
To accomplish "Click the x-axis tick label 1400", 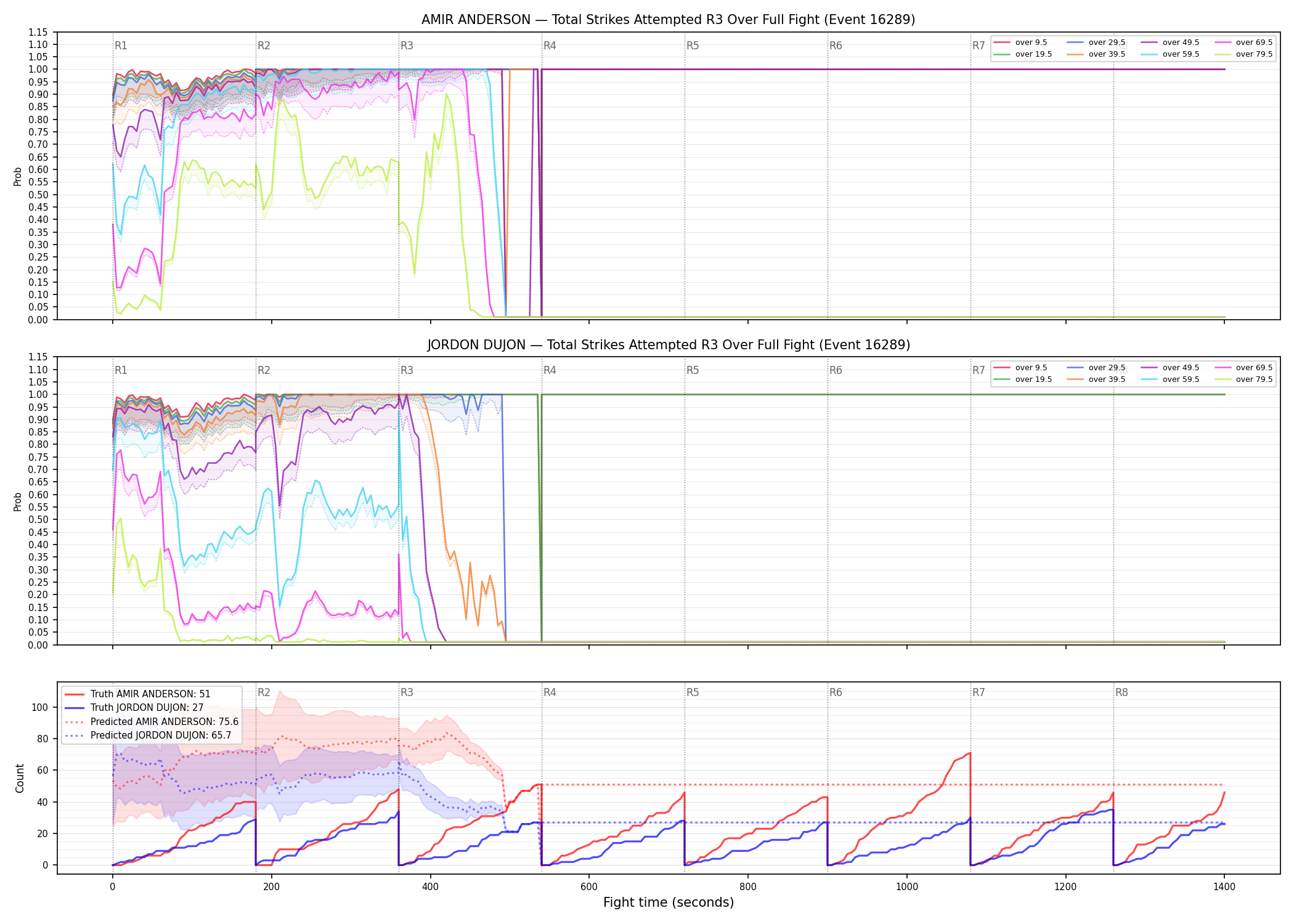I will point(1224,887).
